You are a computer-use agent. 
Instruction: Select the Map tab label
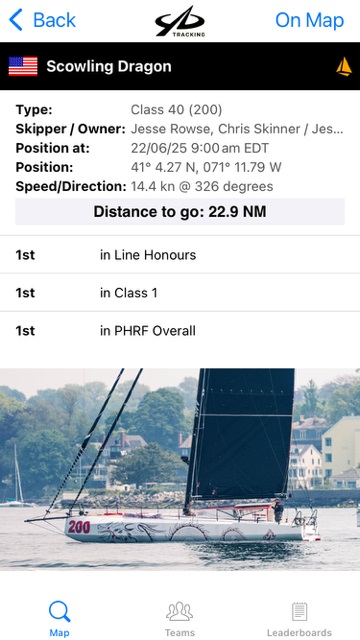(x=59, y=633)
